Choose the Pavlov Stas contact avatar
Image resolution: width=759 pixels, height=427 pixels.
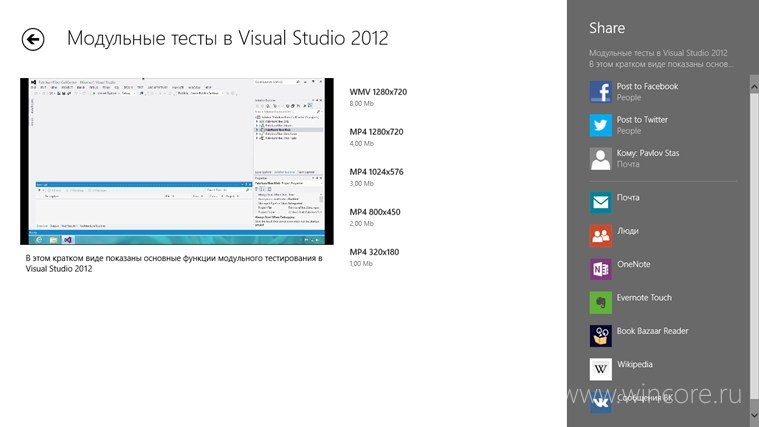click(601, 158)
